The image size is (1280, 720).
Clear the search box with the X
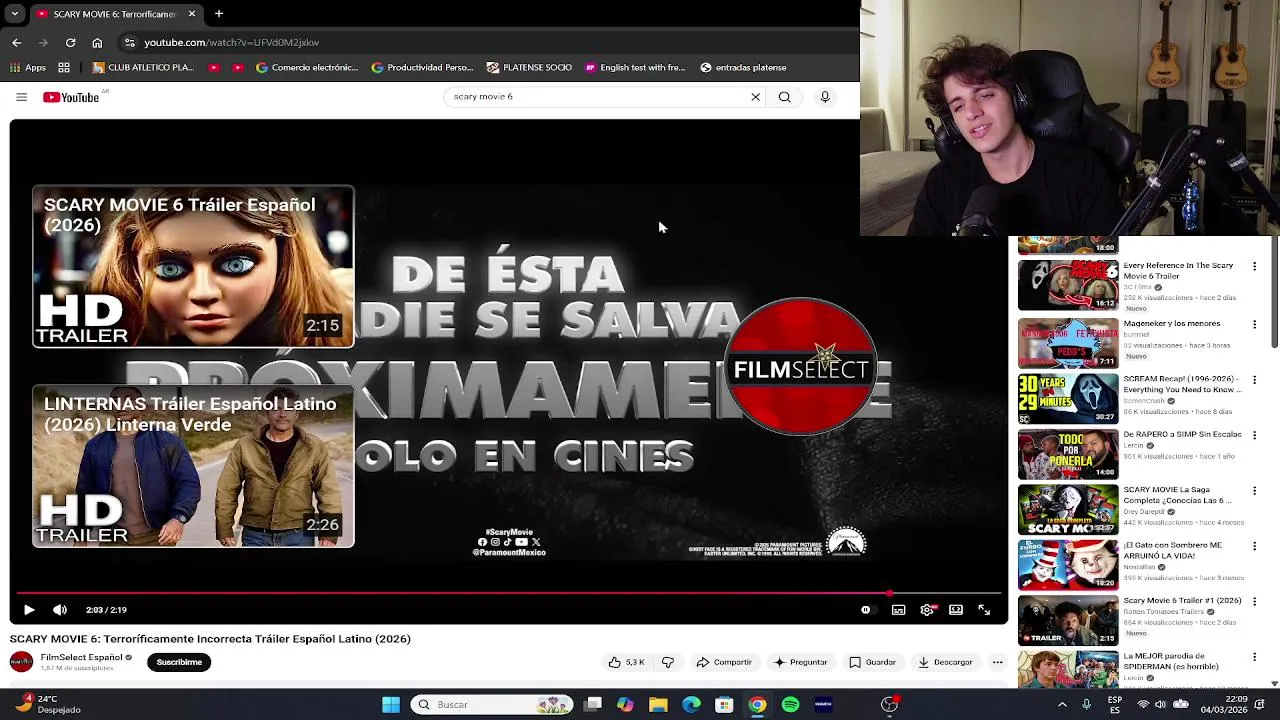[x=756, y=97]
